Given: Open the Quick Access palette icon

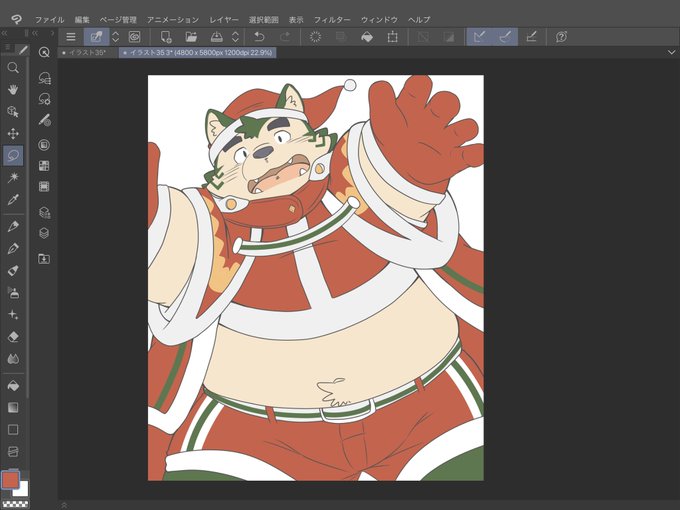Looking at the screenshot, I should click(x=44, y=52).
